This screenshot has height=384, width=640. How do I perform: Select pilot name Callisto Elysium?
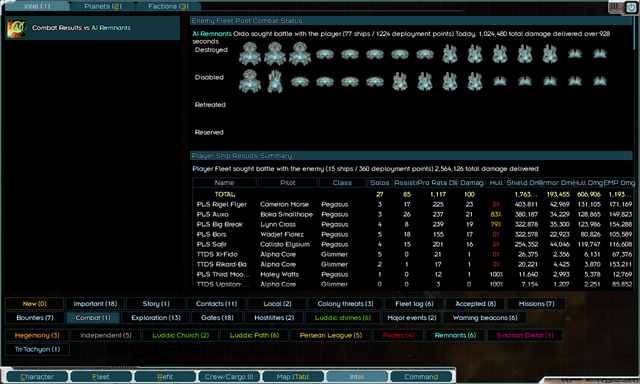285,244
